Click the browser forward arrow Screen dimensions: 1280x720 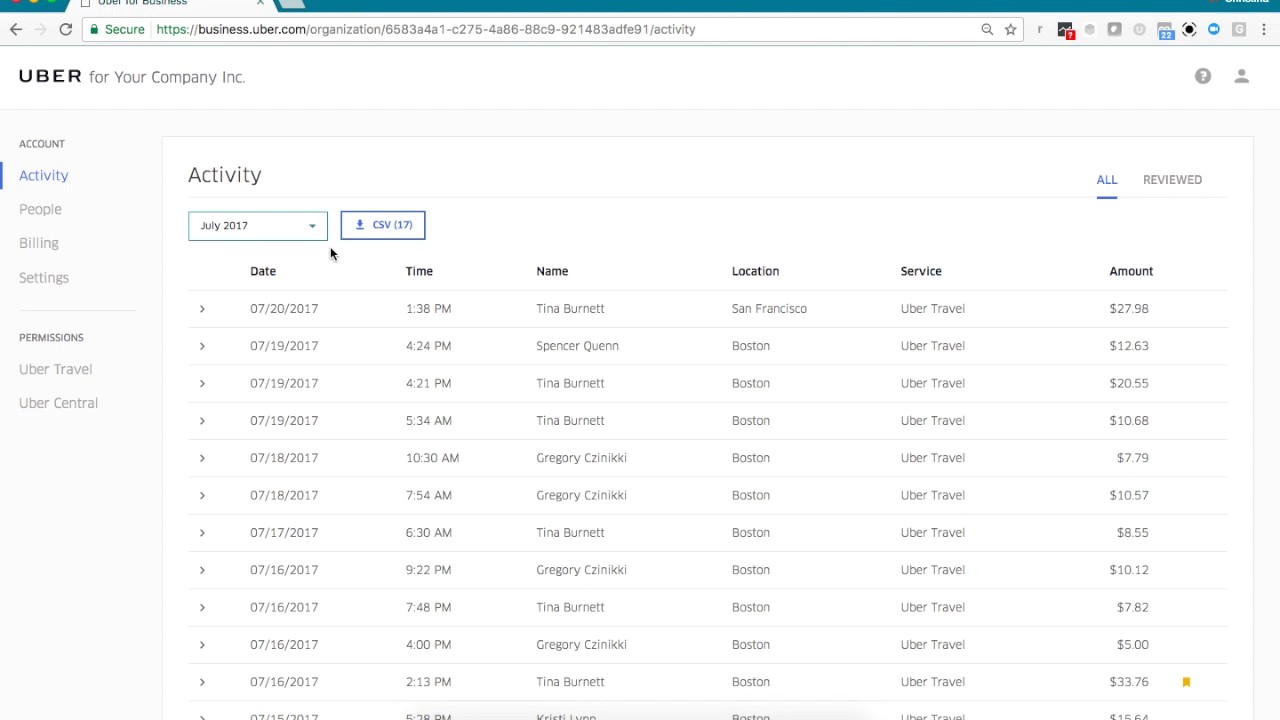pyautogui.click(x=41, y=29)
